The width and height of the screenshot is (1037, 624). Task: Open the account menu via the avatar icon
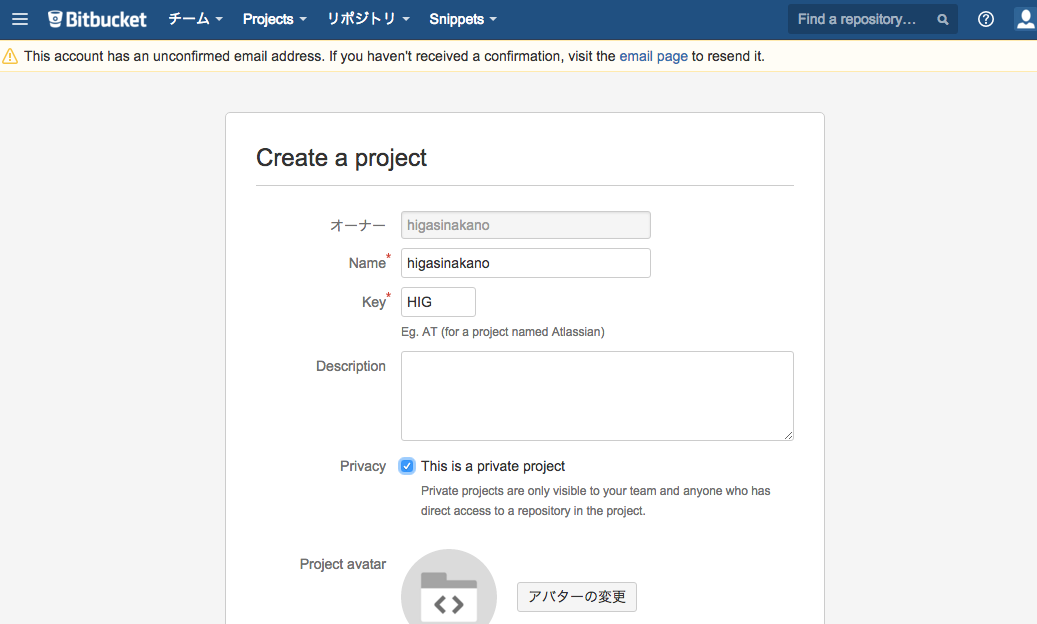(x=1024, y=19)
